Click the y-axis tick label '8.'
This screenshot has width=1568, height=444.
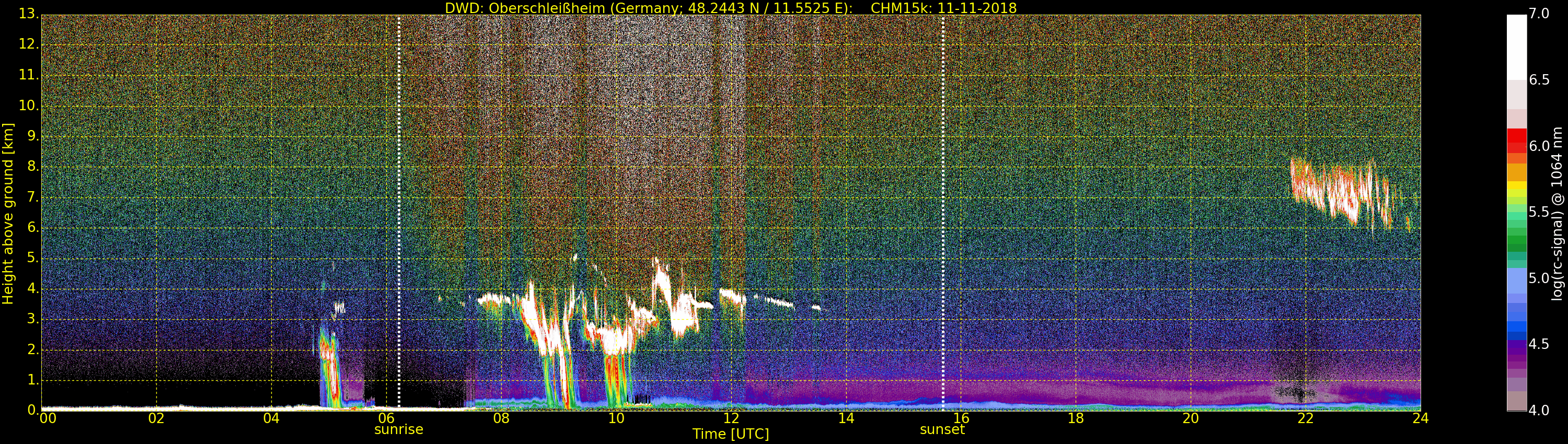pos(33,166)
